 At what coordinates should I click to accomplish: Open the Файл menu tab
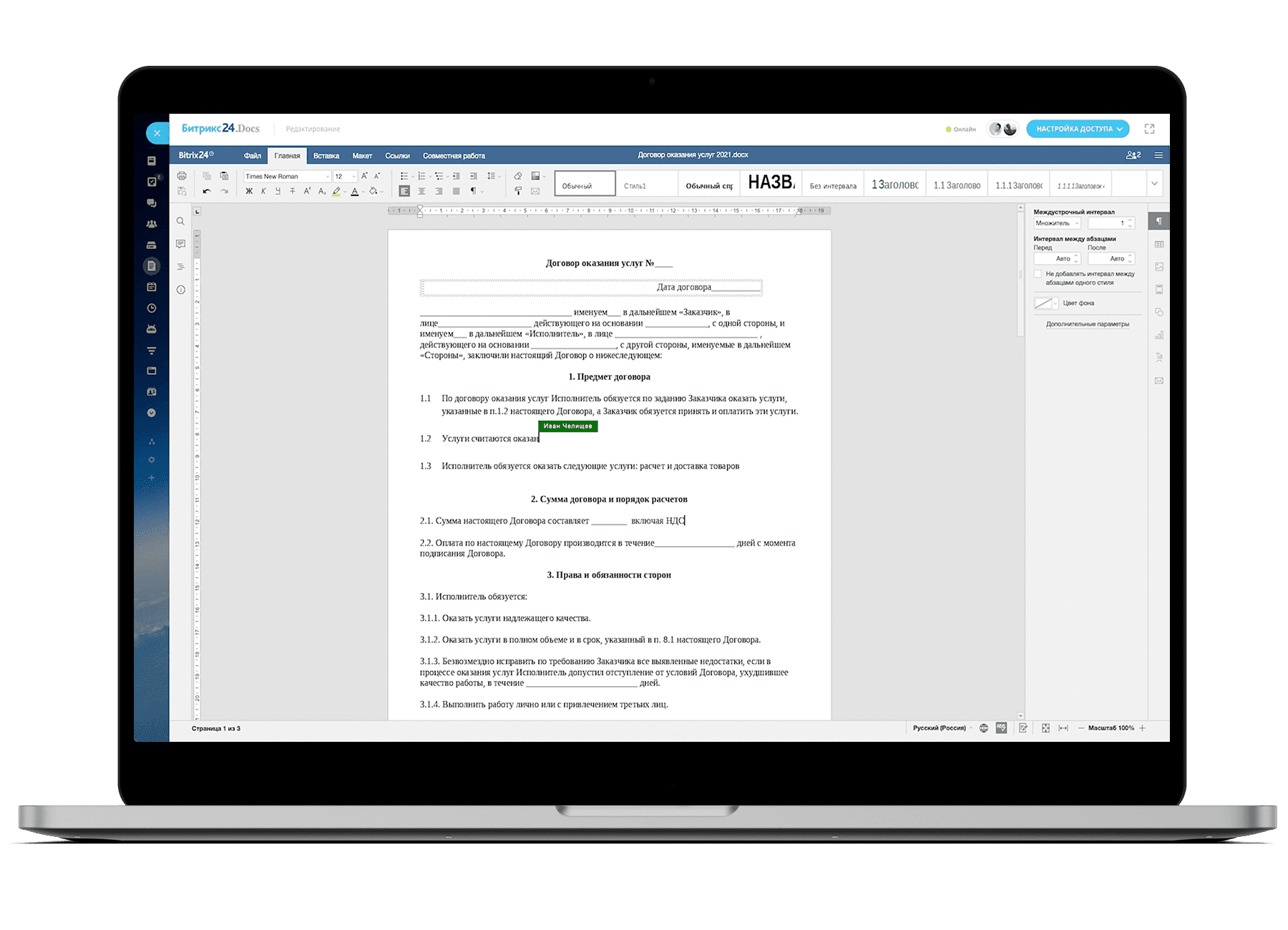[x=252, y=155]
